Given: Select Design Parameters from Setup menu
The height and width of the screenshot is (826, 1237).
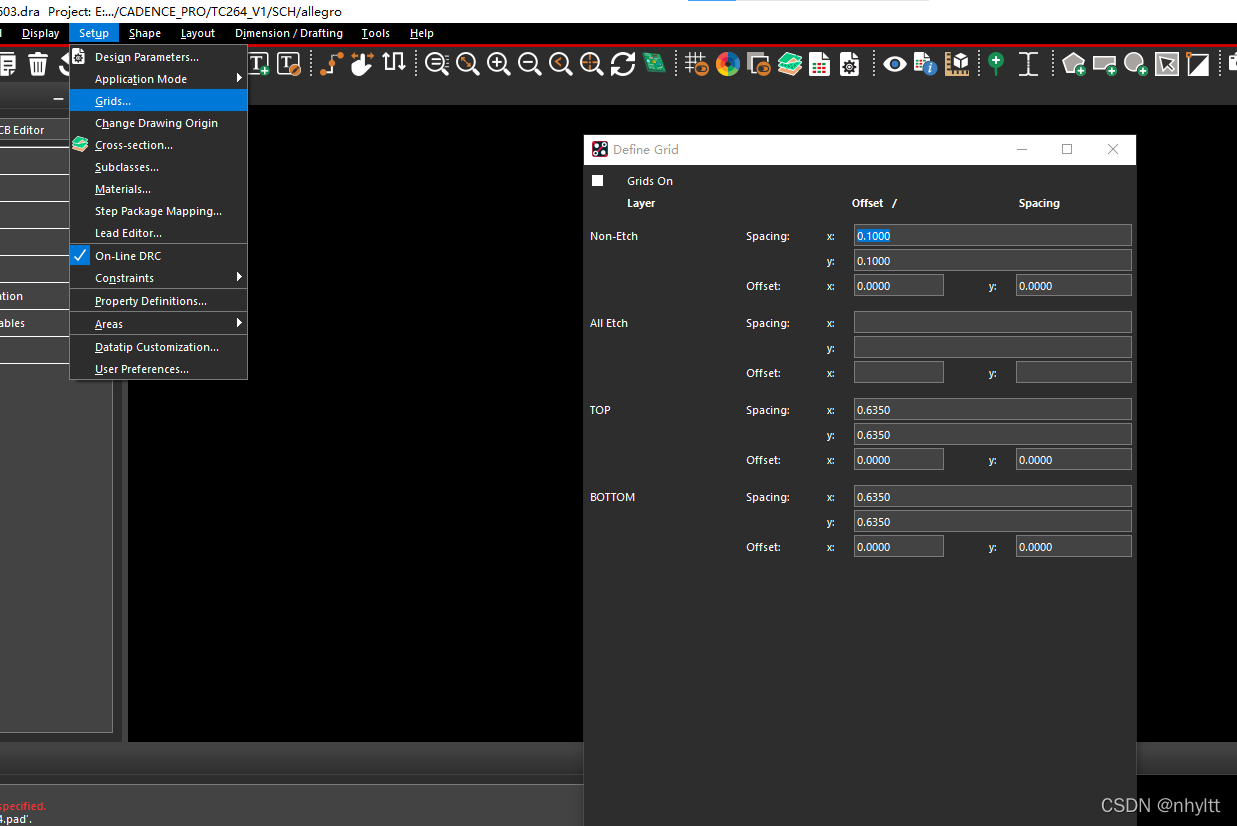Looking at the screenshot, I should [x=146, y=57].
